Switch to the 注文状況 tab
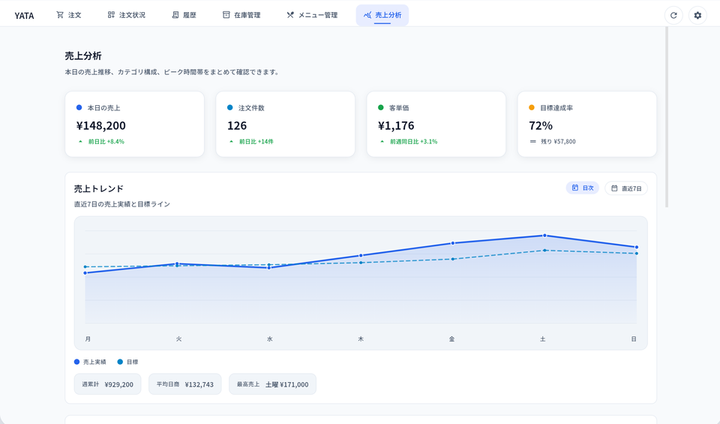 click(x=126, y=15)
